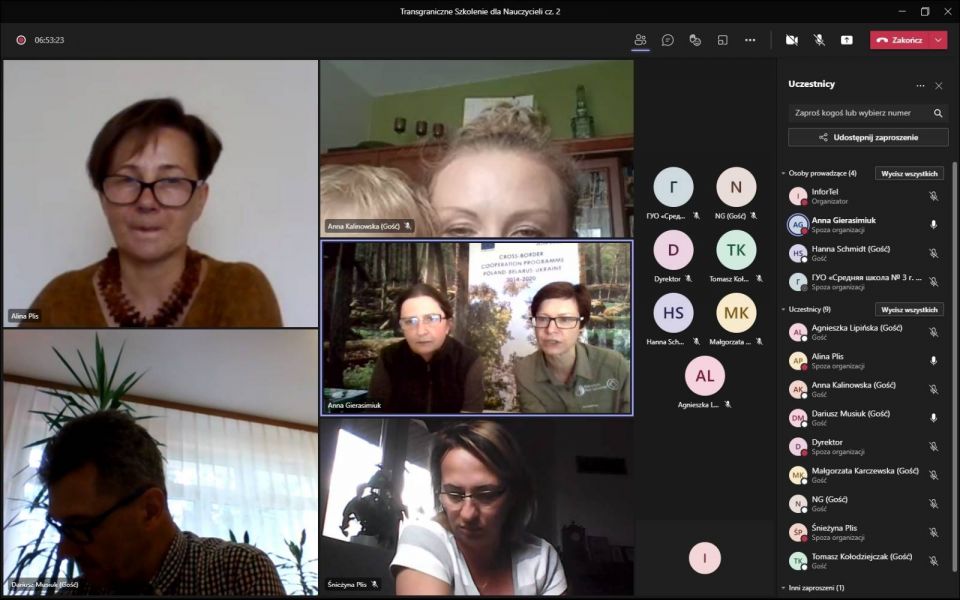
Task: Expand the Inni zaproszeni (1) section
Action: tap(783, 588)
